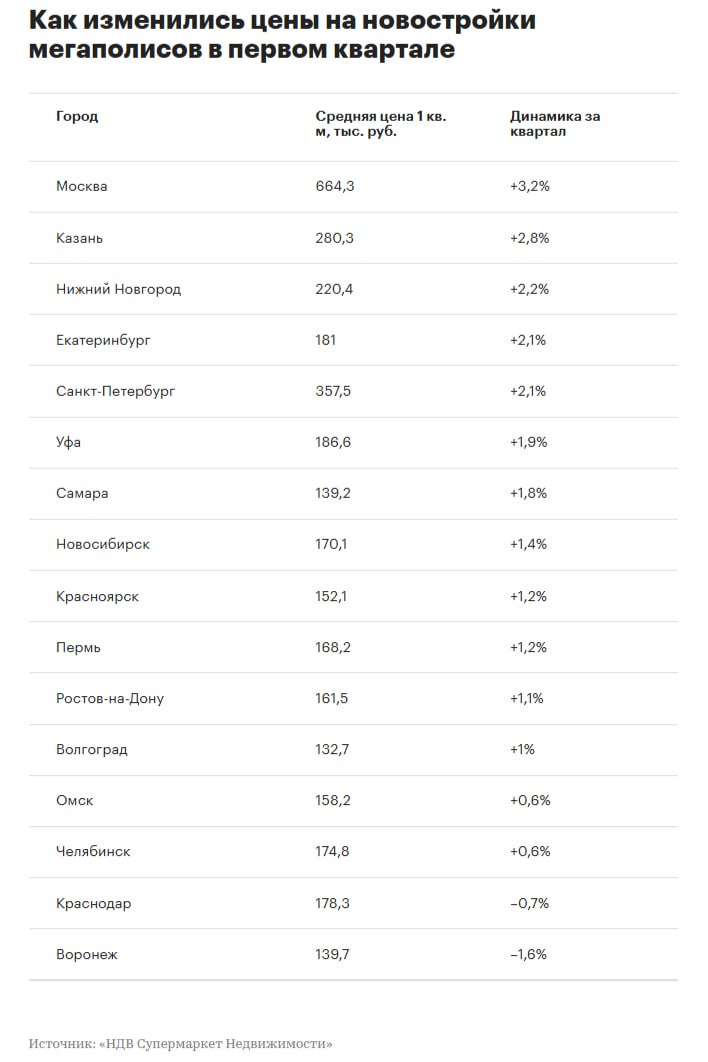Select the Нижний Новгород city name
Image resolution: width=708 pixels, height=1062 pixels.
click(119, 289)
